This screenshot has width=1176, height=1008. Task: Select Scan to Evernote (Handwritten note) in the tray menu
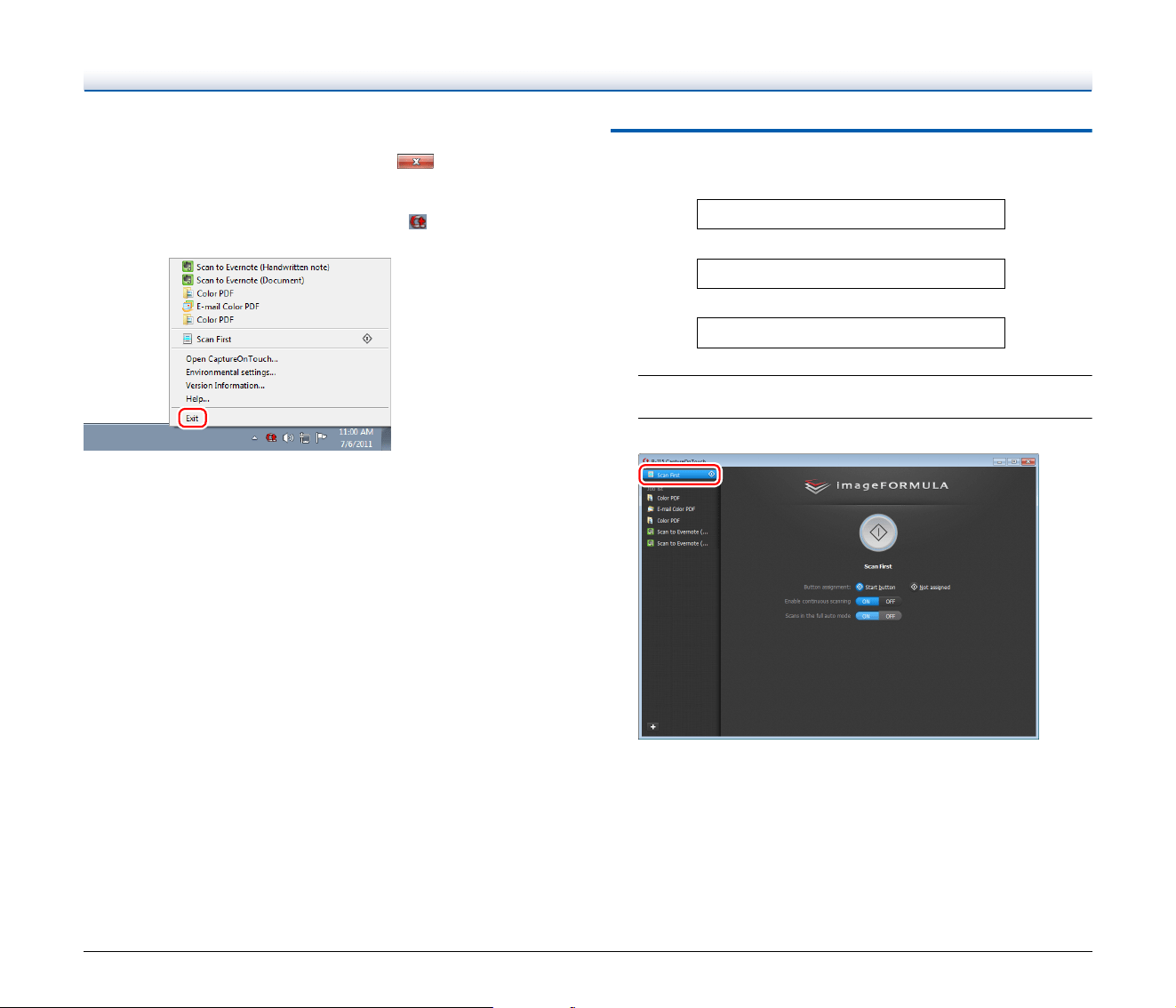click(255, 267)
